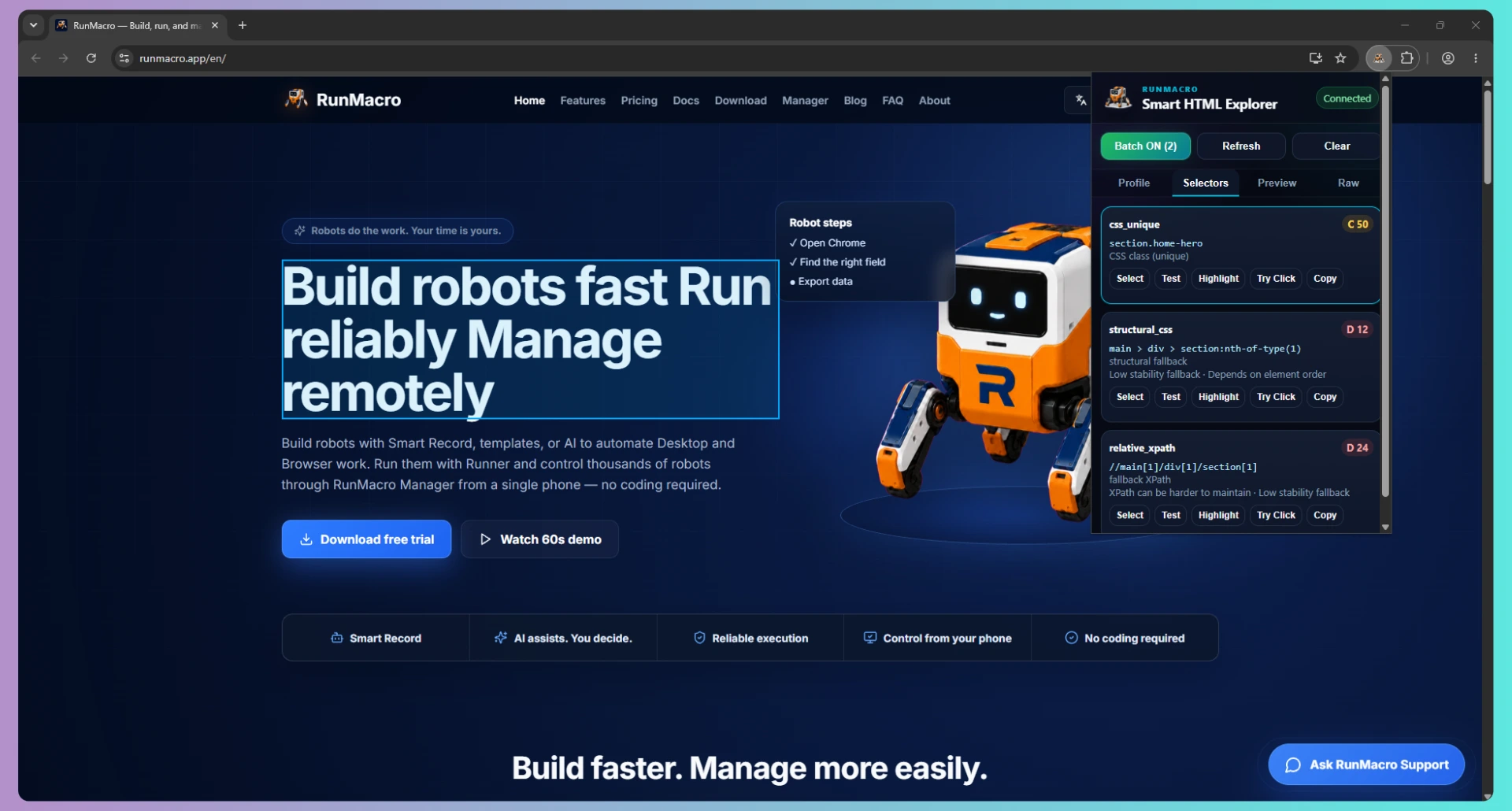Screen dimensions: 1512x811
Task: Open the Download nav link
Action: [740, 100]
